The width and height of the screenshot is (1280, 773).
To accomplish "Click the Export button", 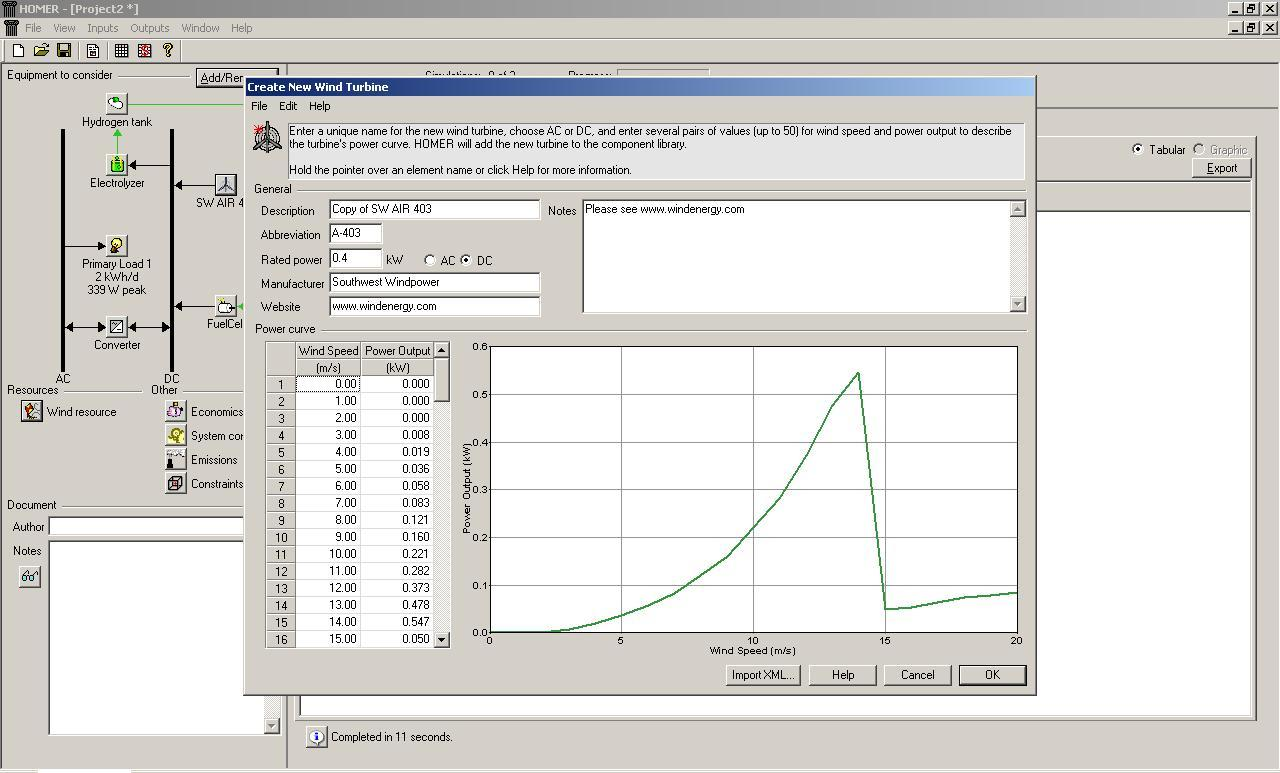I will point(1221,168).
